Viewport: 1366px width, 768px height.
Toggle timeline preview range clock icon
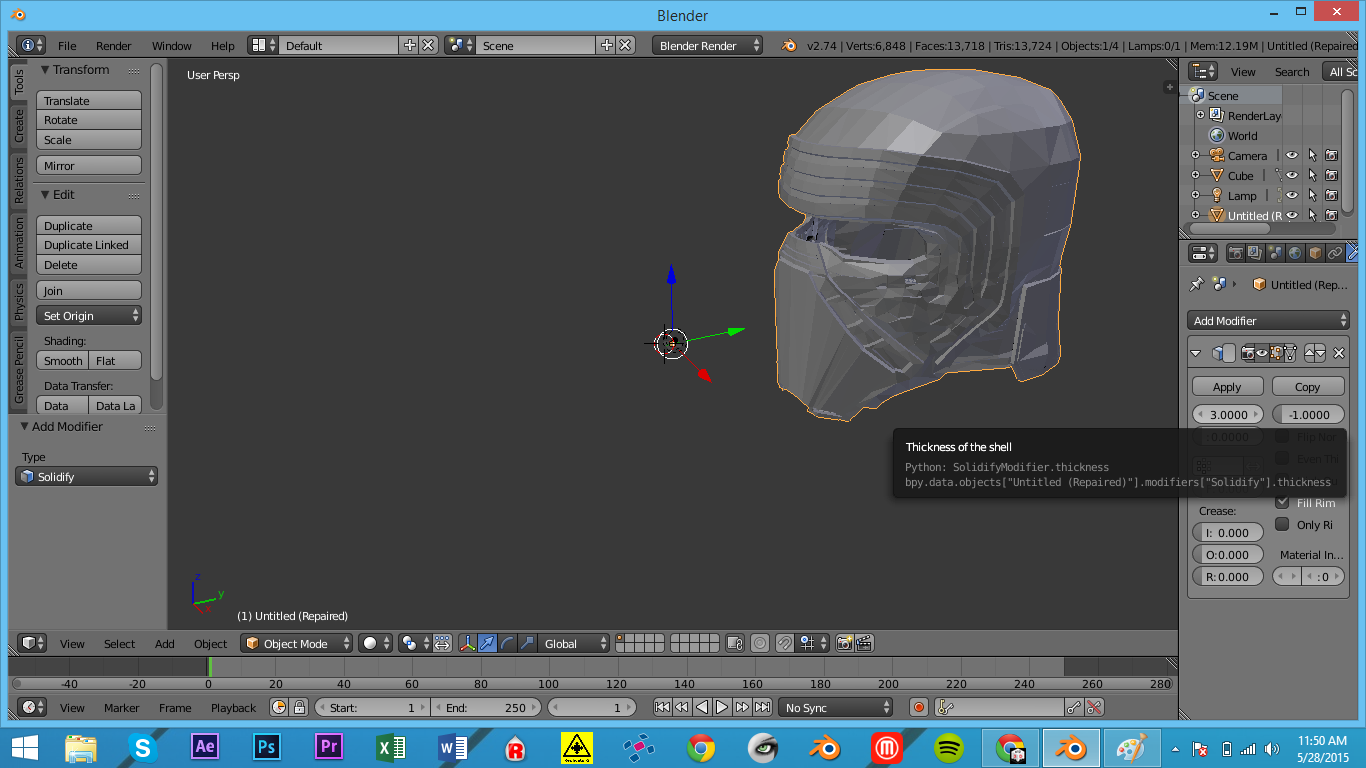(279, 707)
